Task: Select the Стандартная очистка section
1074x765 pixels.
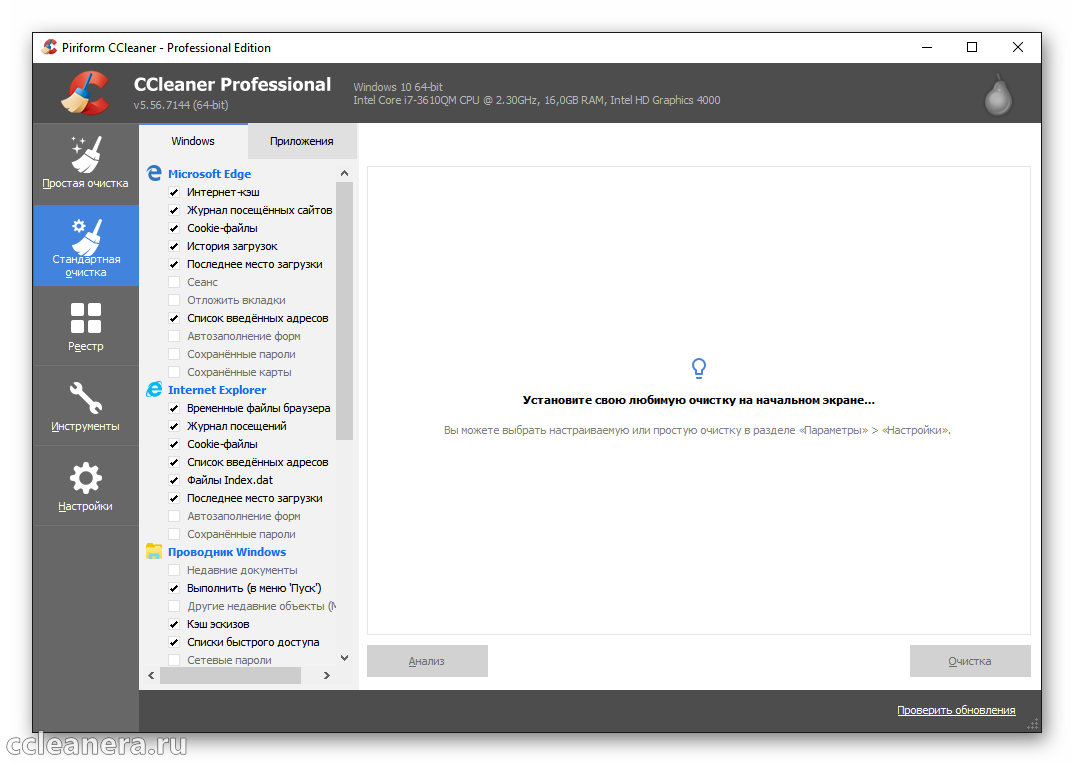Action: tap(86, 245)
